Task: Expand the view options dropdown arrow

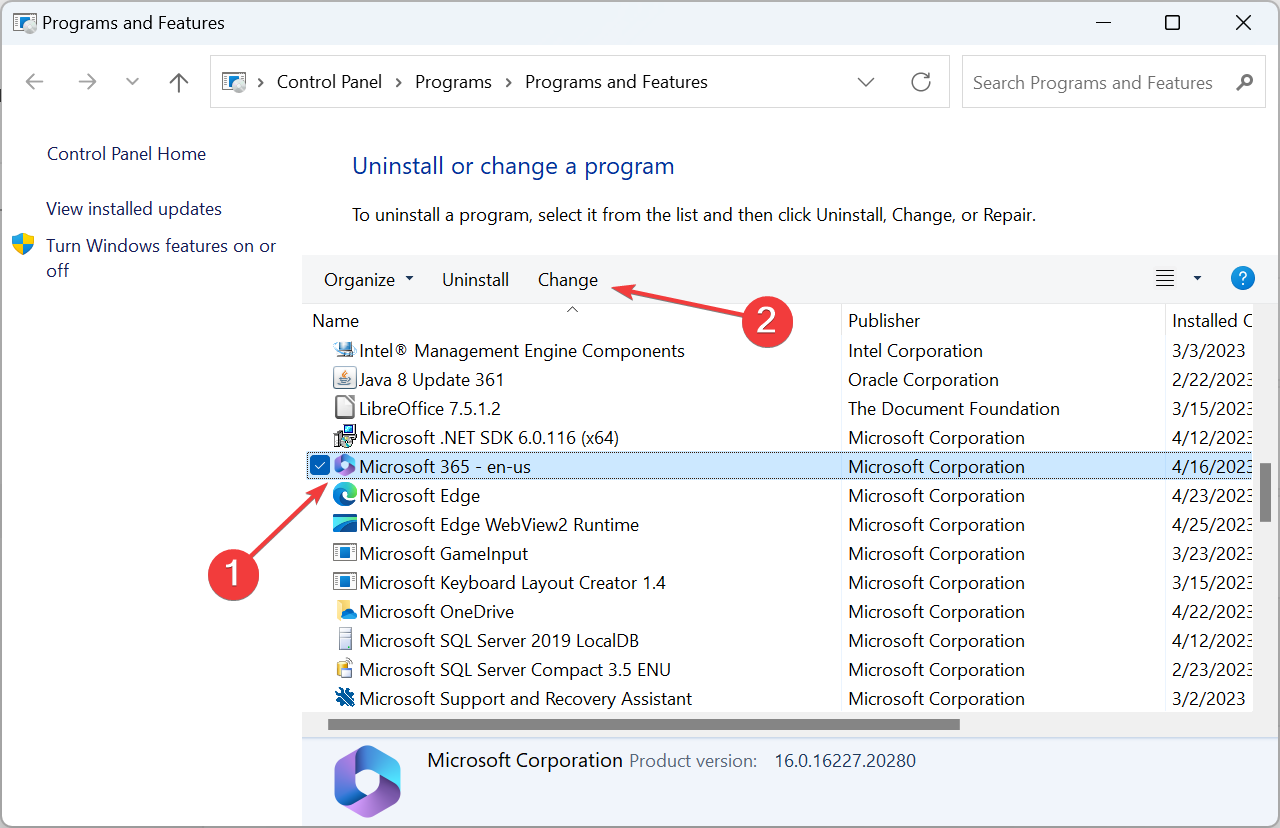Action: click(x=1197, y=279)
